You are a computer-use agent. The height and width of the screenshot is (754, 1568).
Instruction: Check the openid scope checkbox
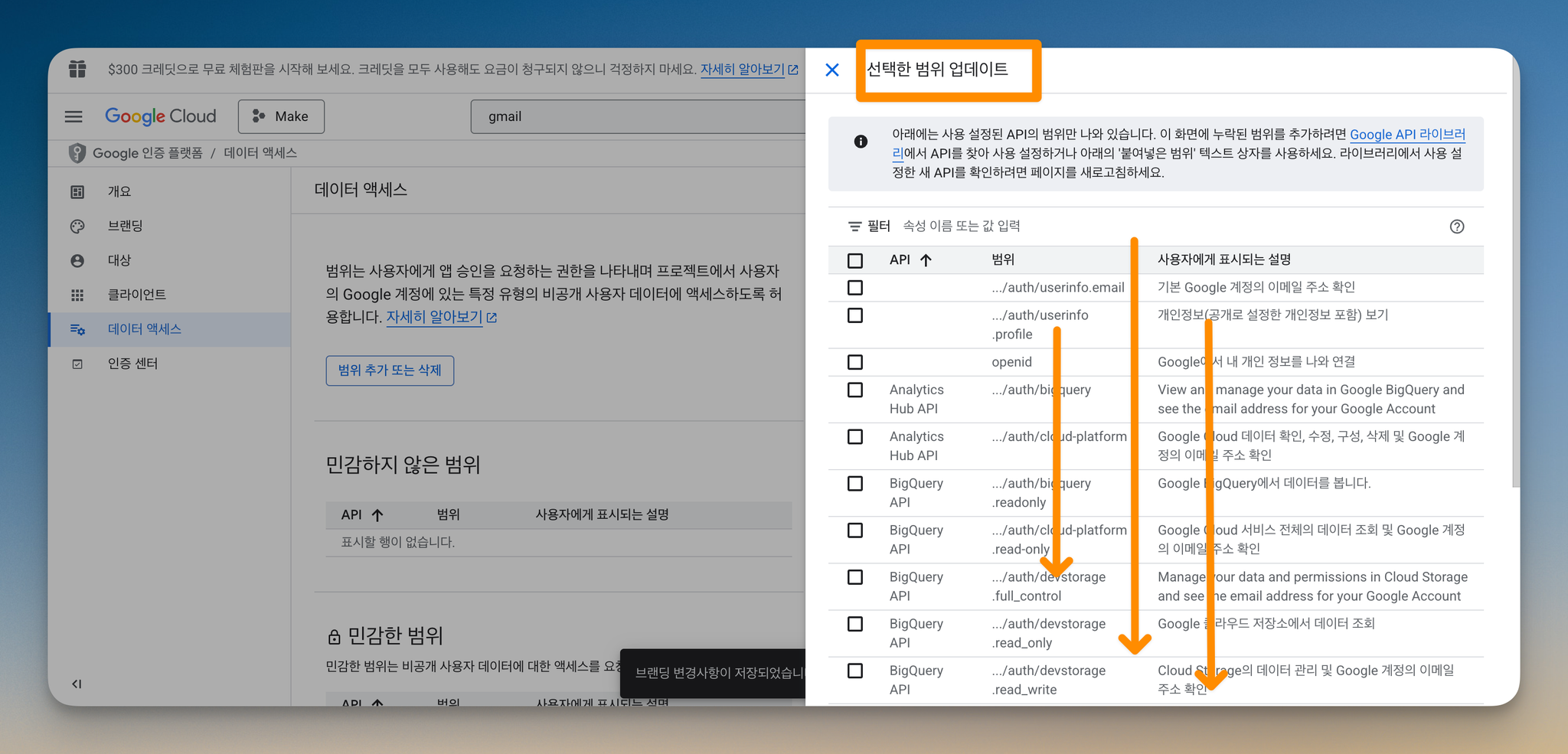(x=855, y=362)
